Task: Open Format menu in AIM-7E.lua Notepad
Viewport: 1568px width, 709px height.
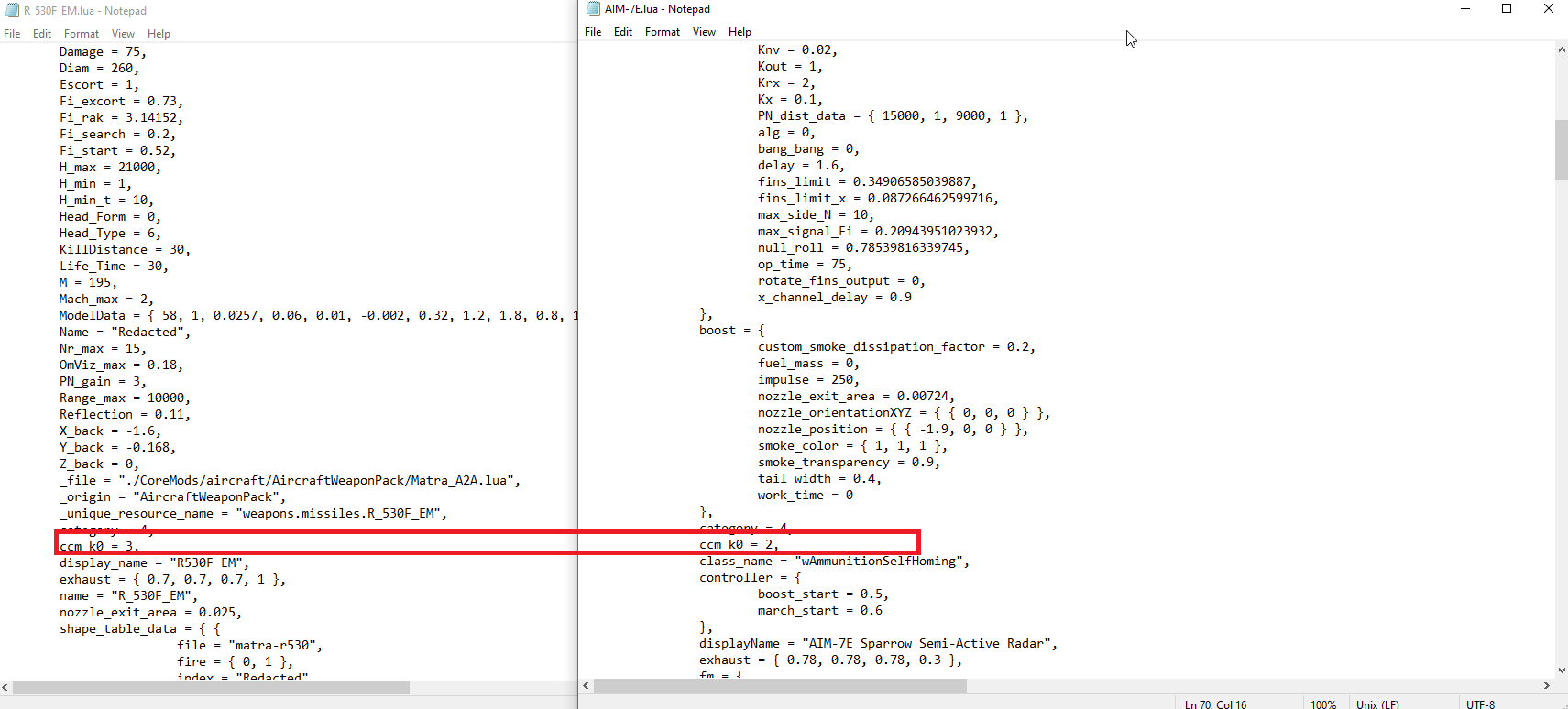Action: 663,32
